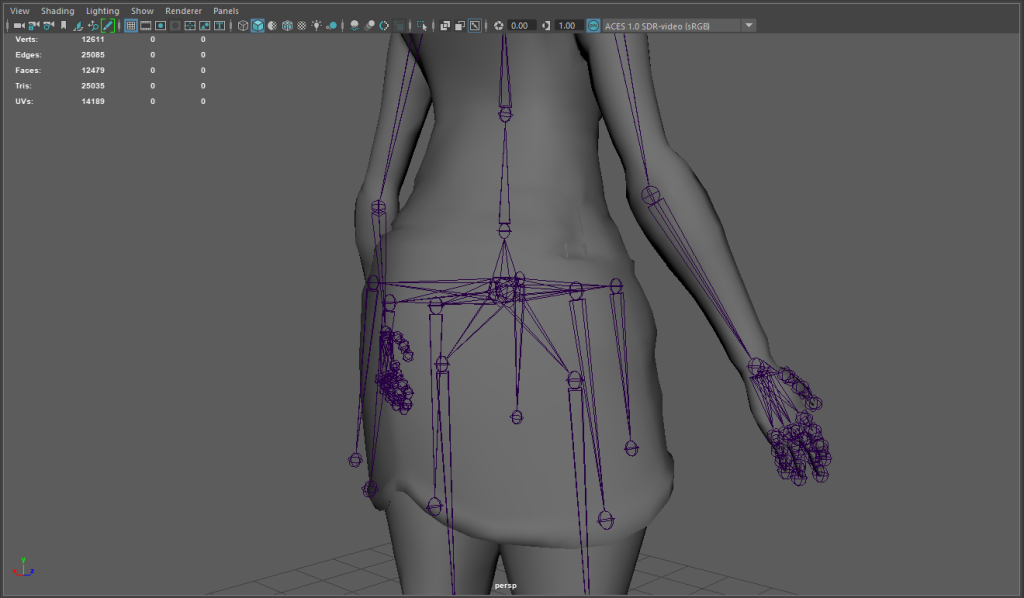
Task: Toggle the viewport Grid display icon
Action: coord(131,25)
